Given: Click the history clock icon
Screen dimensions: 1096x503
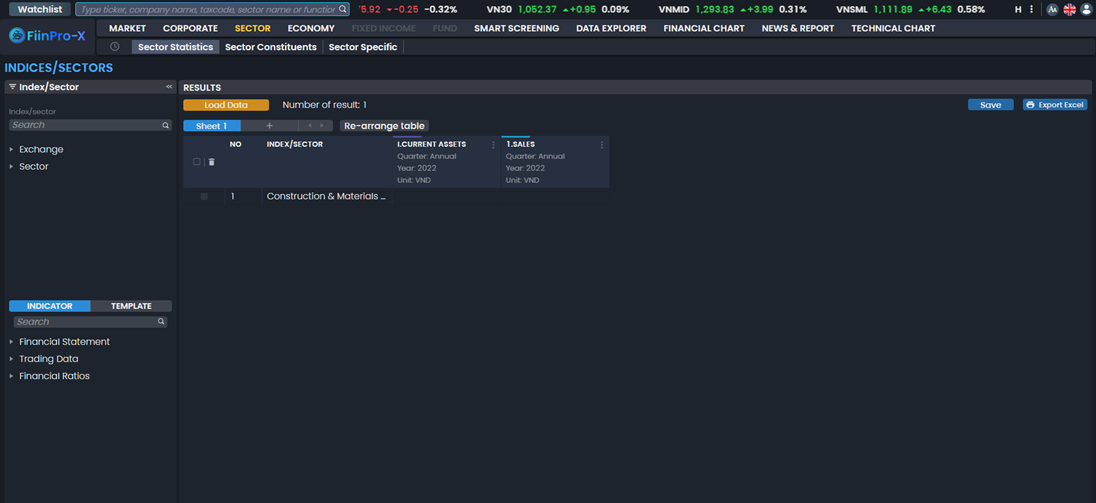Looking at the screenshot, I should [115, 47].
